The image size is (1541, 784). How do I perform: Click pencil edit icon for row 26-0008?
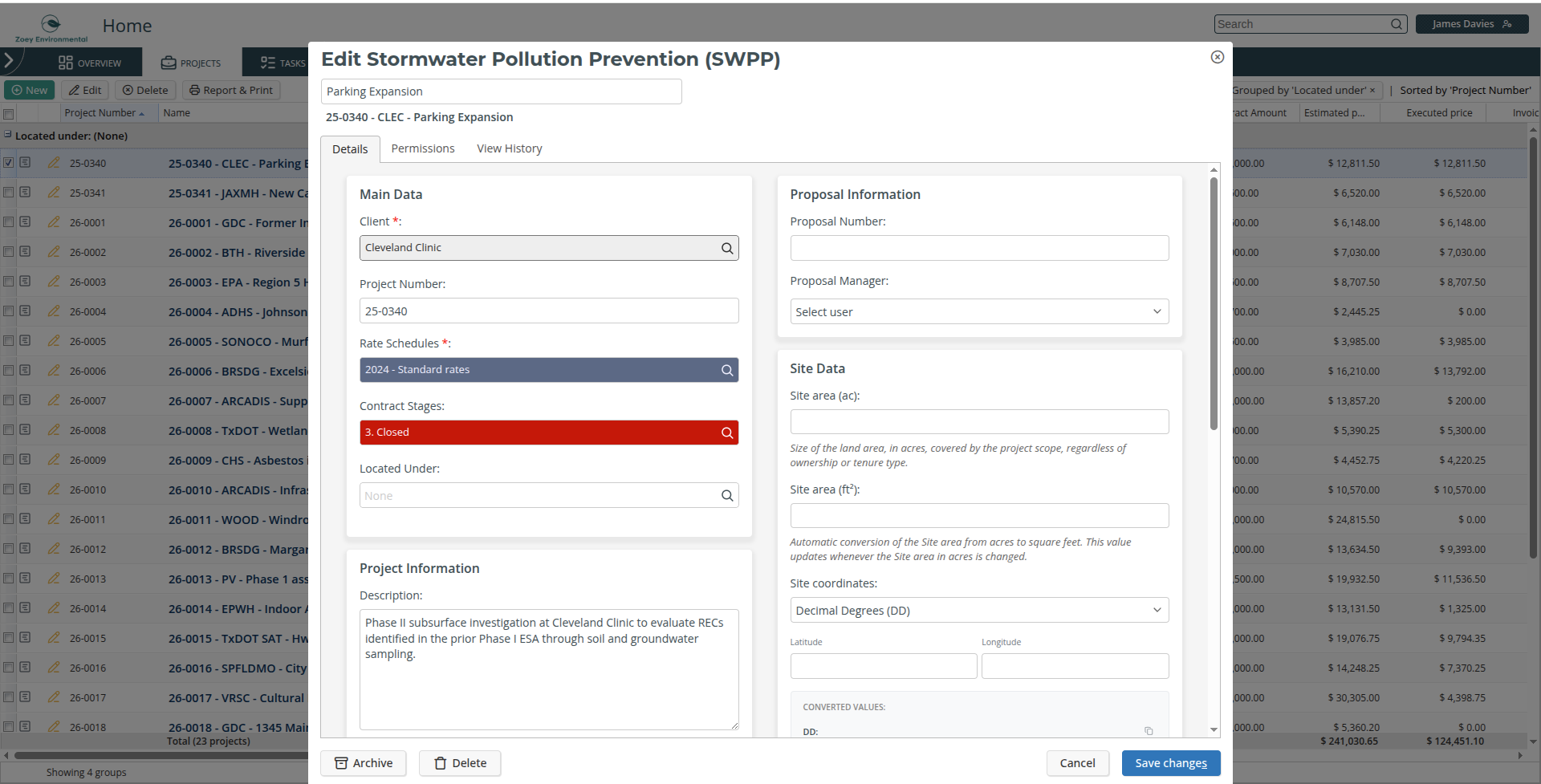[x=54, y=430]
